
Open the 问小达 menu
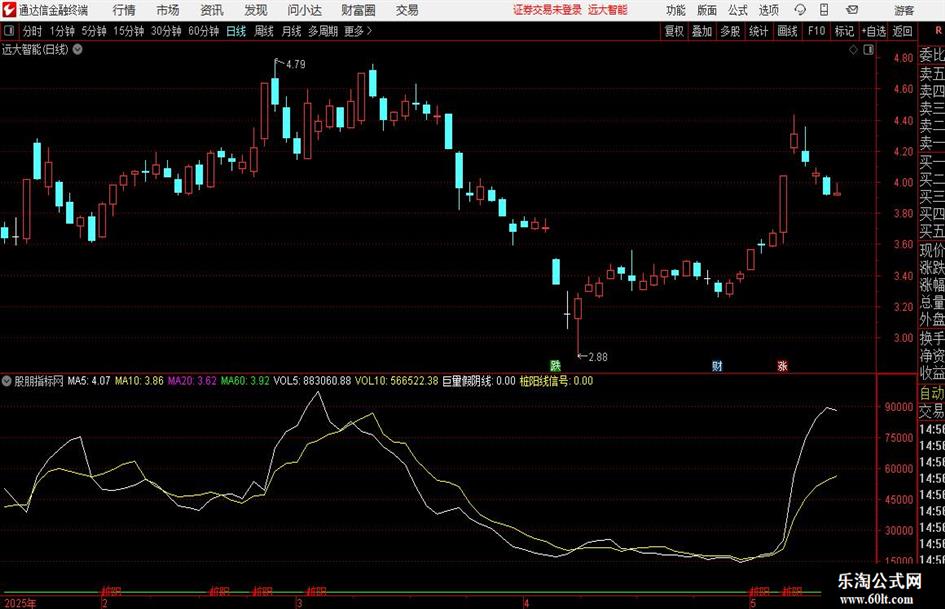[304, 10]
